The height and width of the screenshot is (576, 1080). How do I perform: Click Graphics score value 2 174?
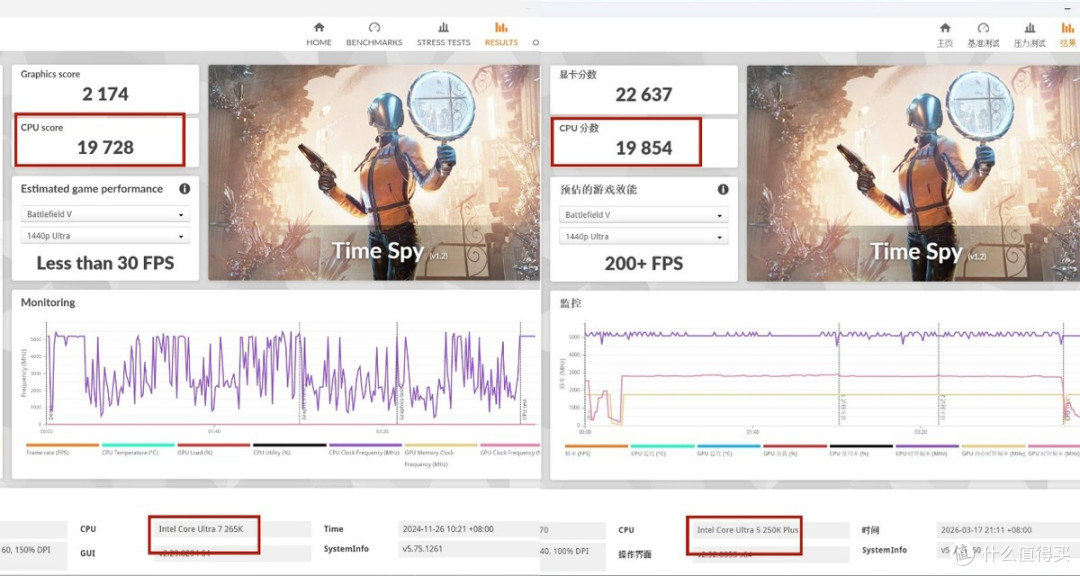pyautogui.click(x=105, y=94)
